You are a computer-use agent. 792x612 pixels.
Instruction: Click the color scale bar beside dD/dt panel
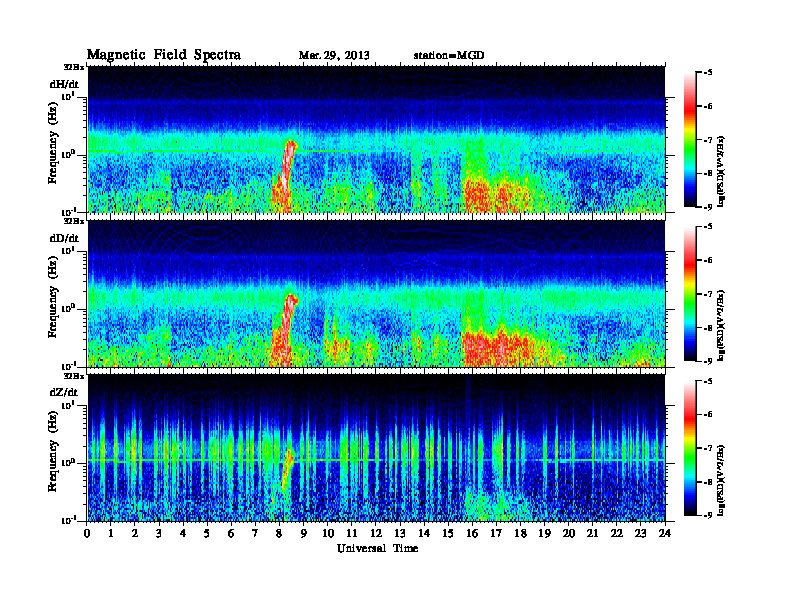point(690,294)
